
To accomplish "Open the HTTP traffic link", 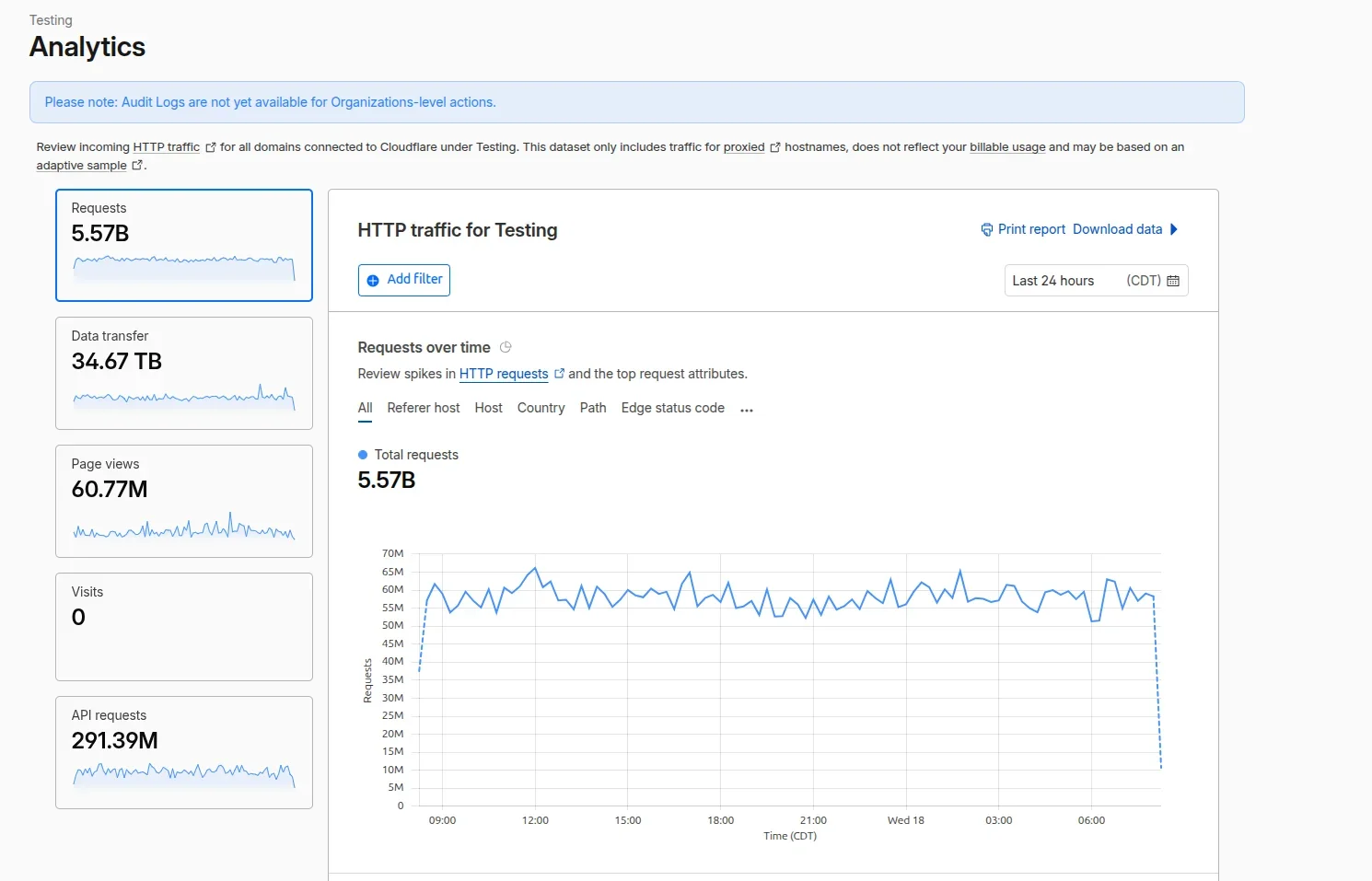I will click(x=167, y=146).
